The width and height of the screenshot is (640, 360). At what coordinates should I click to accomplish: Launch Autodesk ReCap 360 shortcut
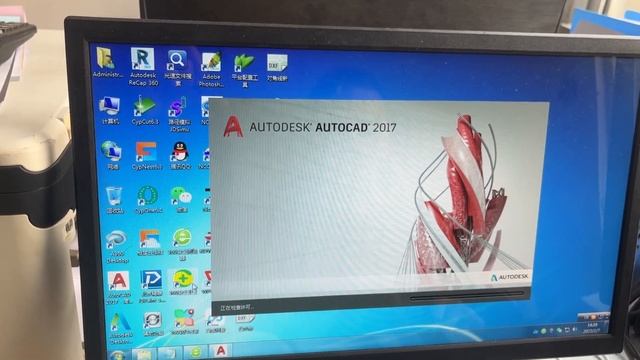point(143,67)
